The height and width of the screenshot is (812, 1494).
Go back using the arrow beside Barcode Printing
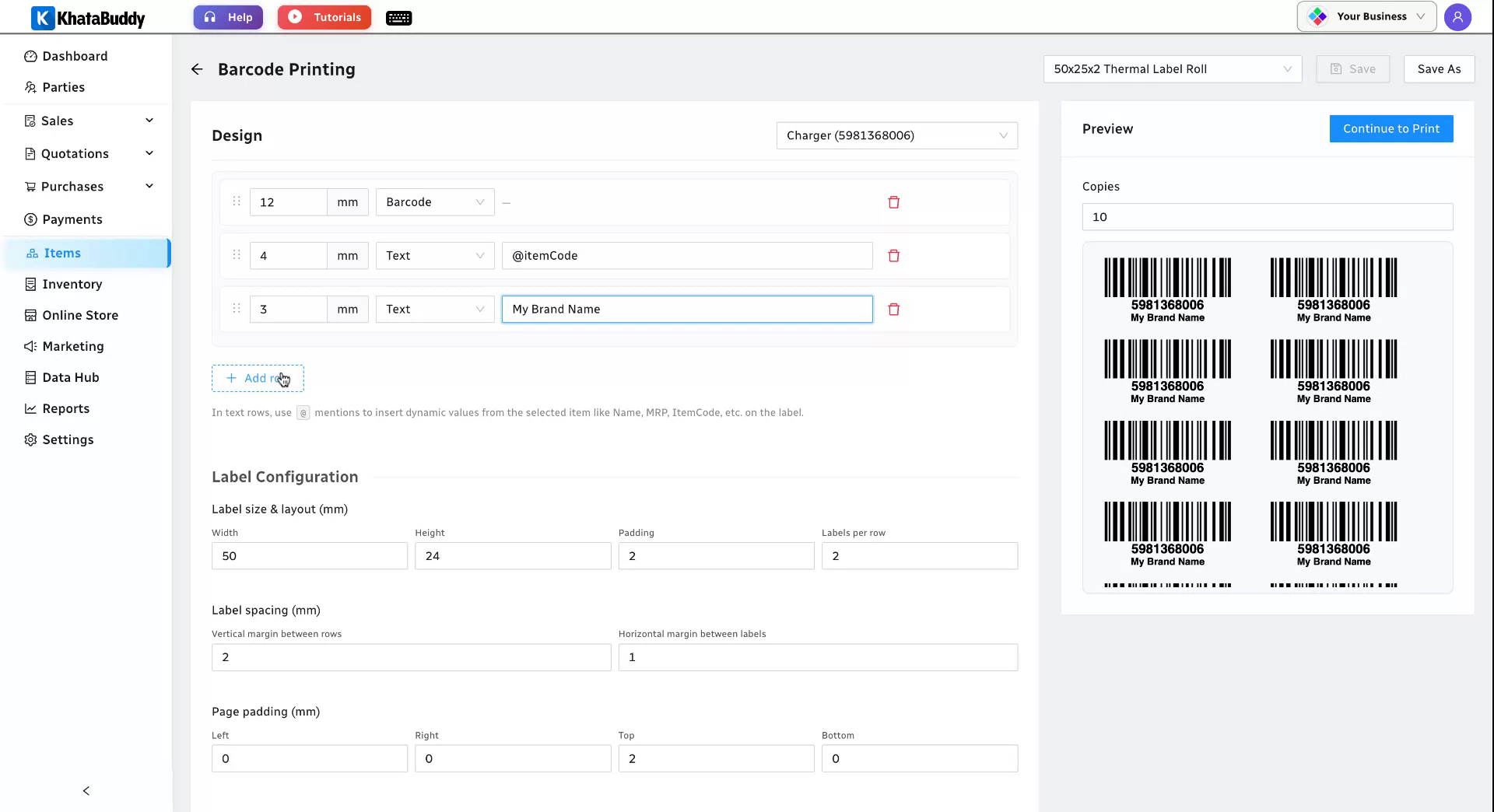click(197, 69)
